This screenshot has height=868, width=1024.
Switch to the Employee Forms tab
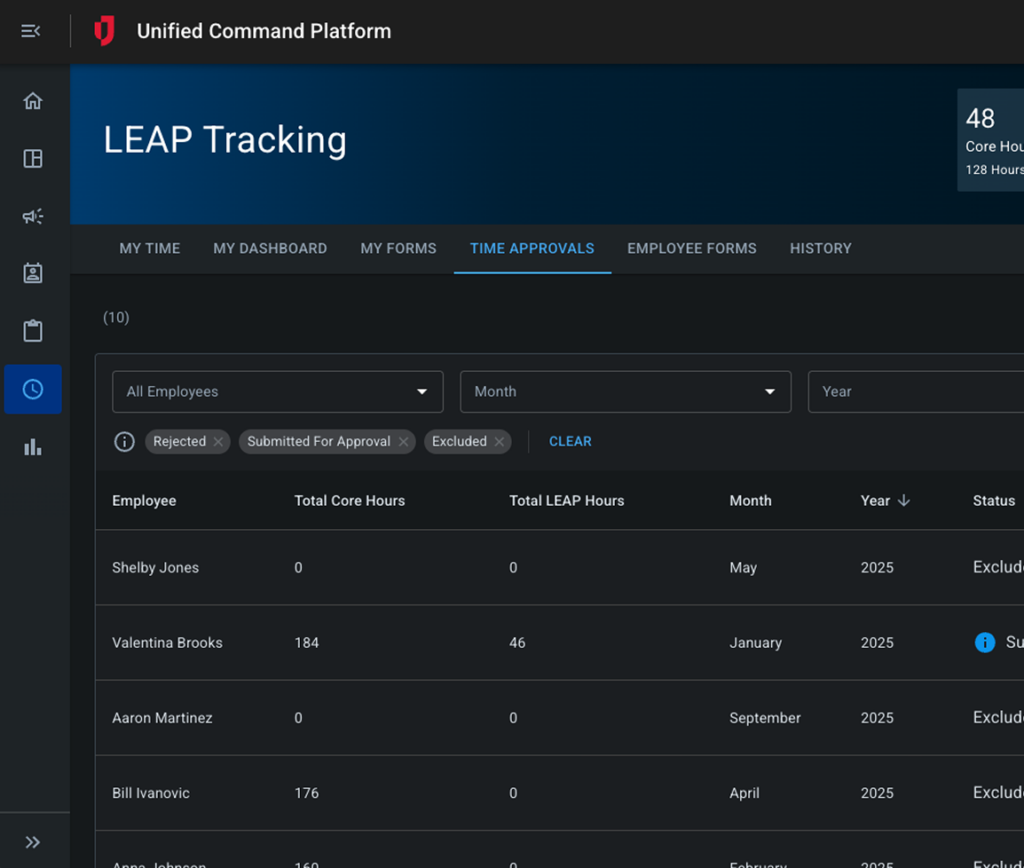tap(692, 249)
